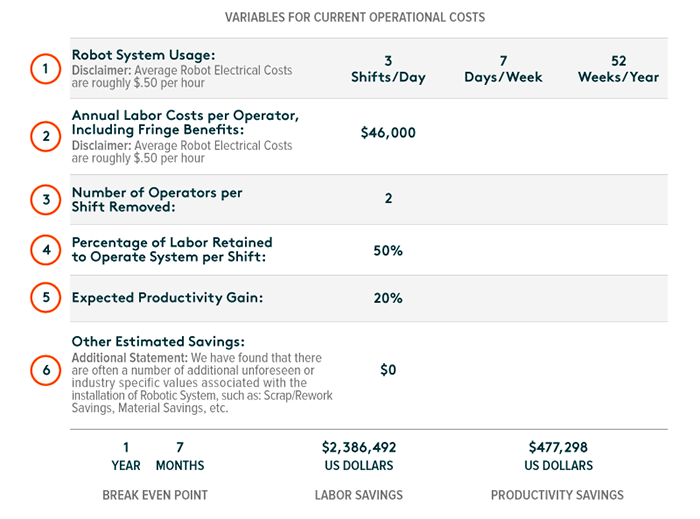The width and height of the screenshot is (700, 519).
Task: Click the circled number 5 icon
Action: pos(44,298)
